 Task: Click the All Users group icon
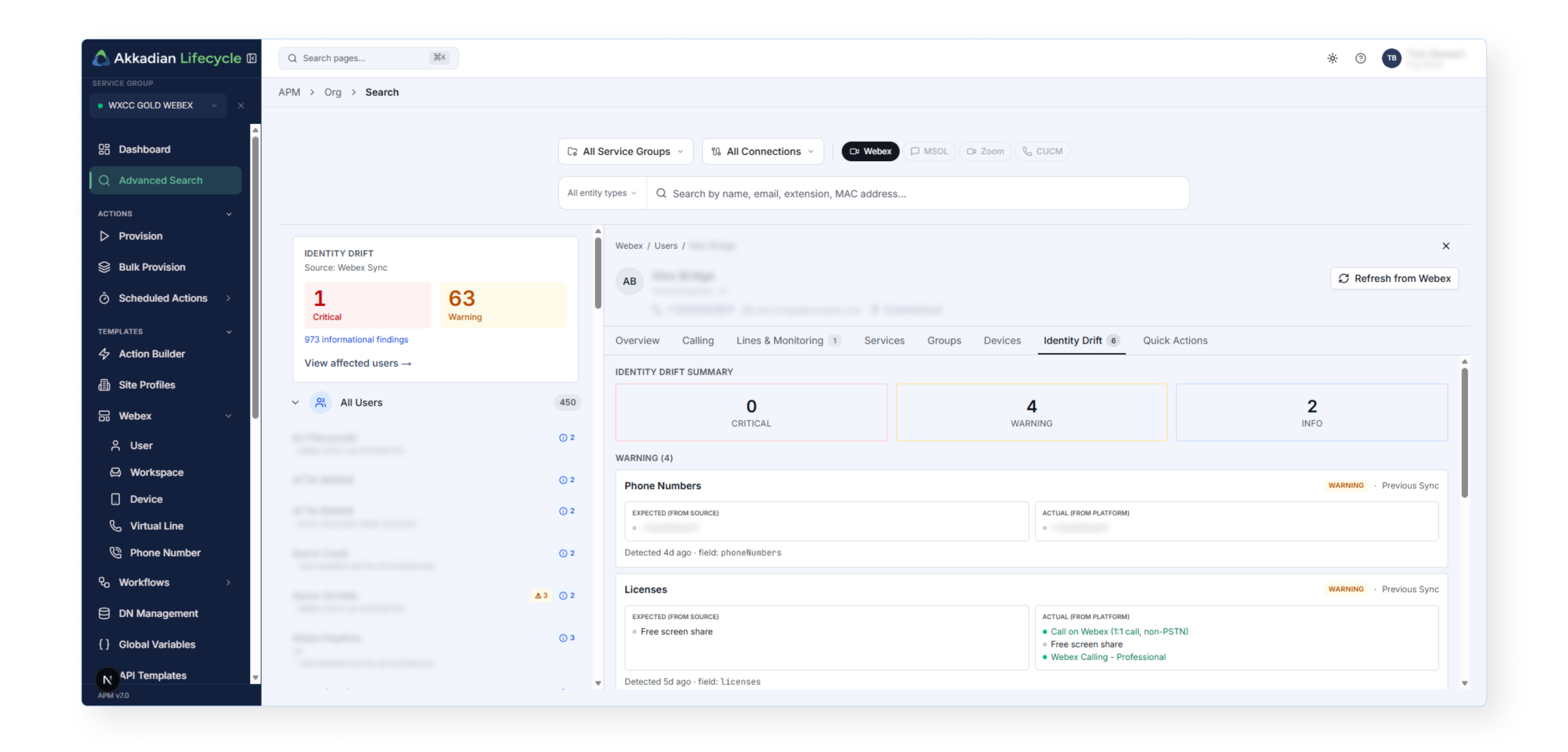click(320, 402)
